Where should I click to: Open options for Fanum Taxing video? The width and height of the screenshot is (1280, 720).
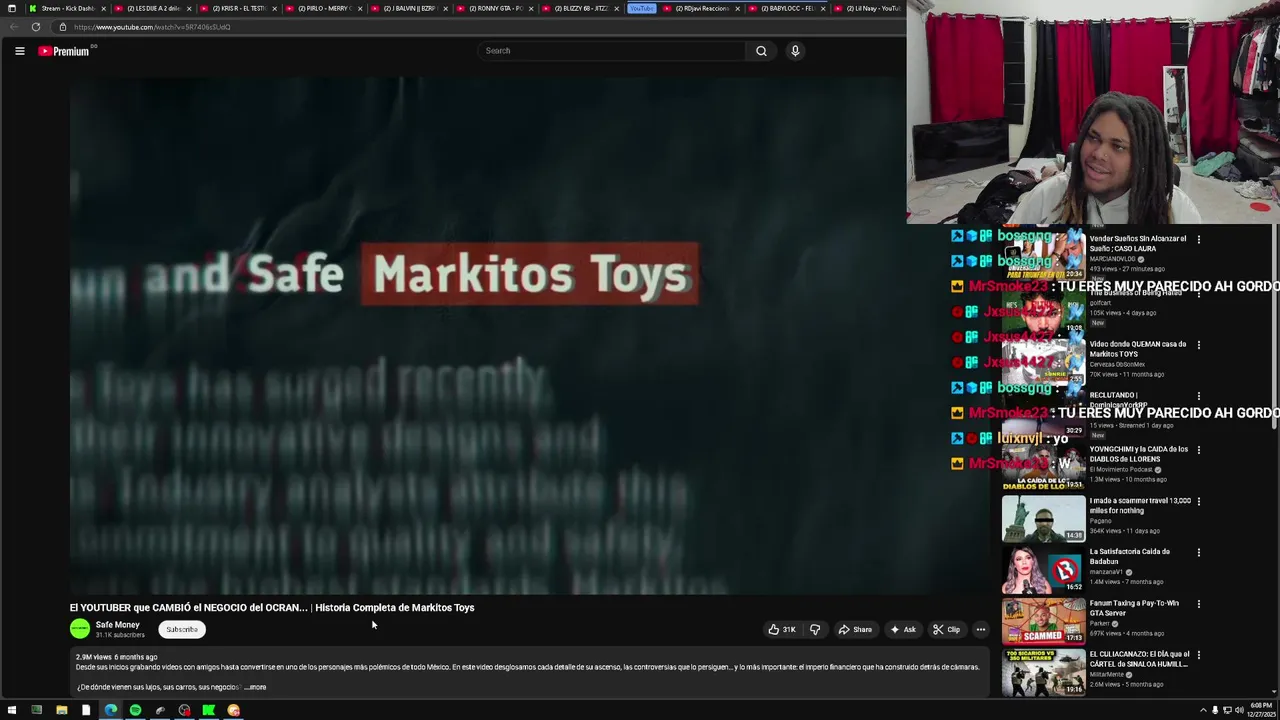coord(1198,604)
